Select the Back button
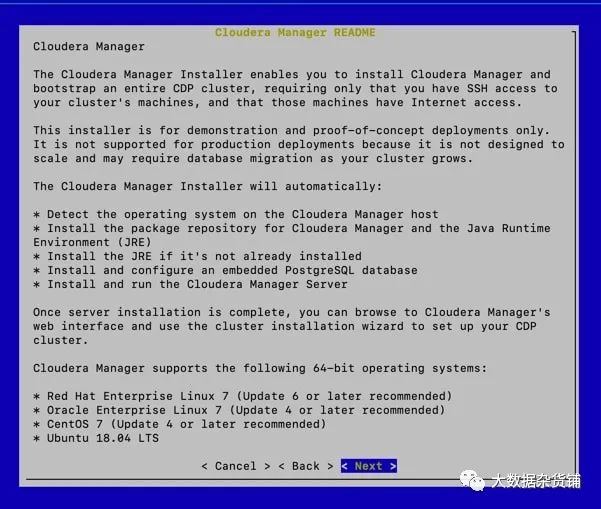 (305, 466)
